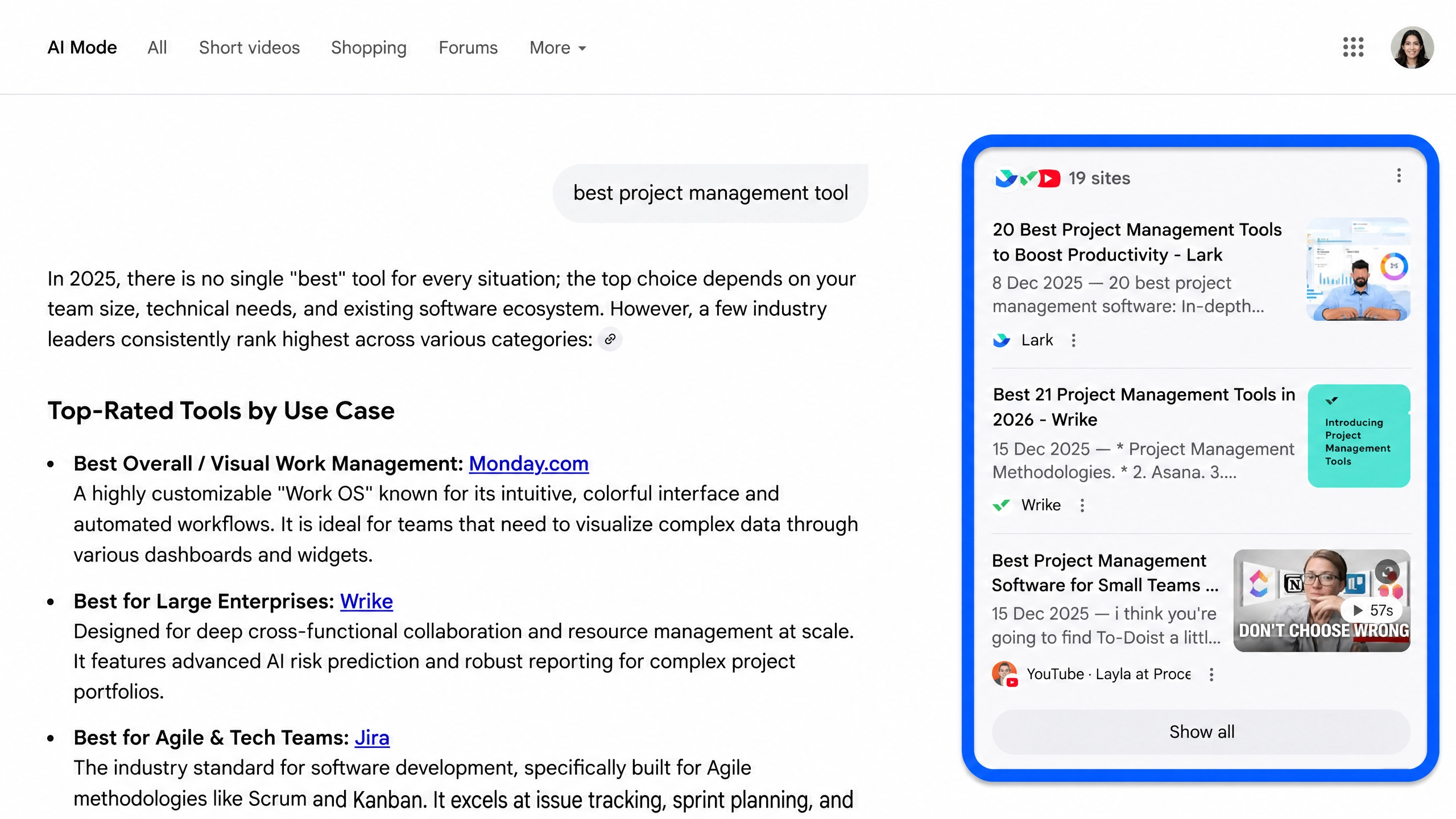
Task: Open the Google apps grid icon
Action: pos(1353,47)
